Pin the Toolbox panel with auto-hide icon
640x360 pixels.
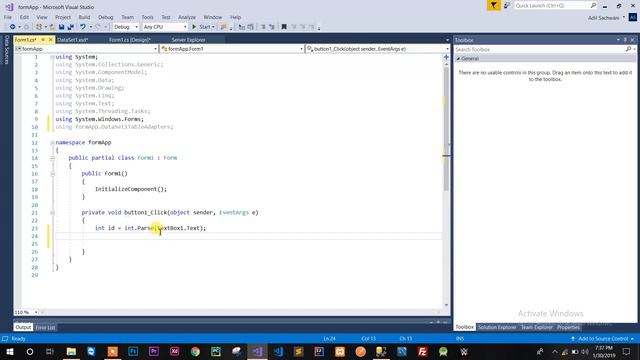coord(625,40)
